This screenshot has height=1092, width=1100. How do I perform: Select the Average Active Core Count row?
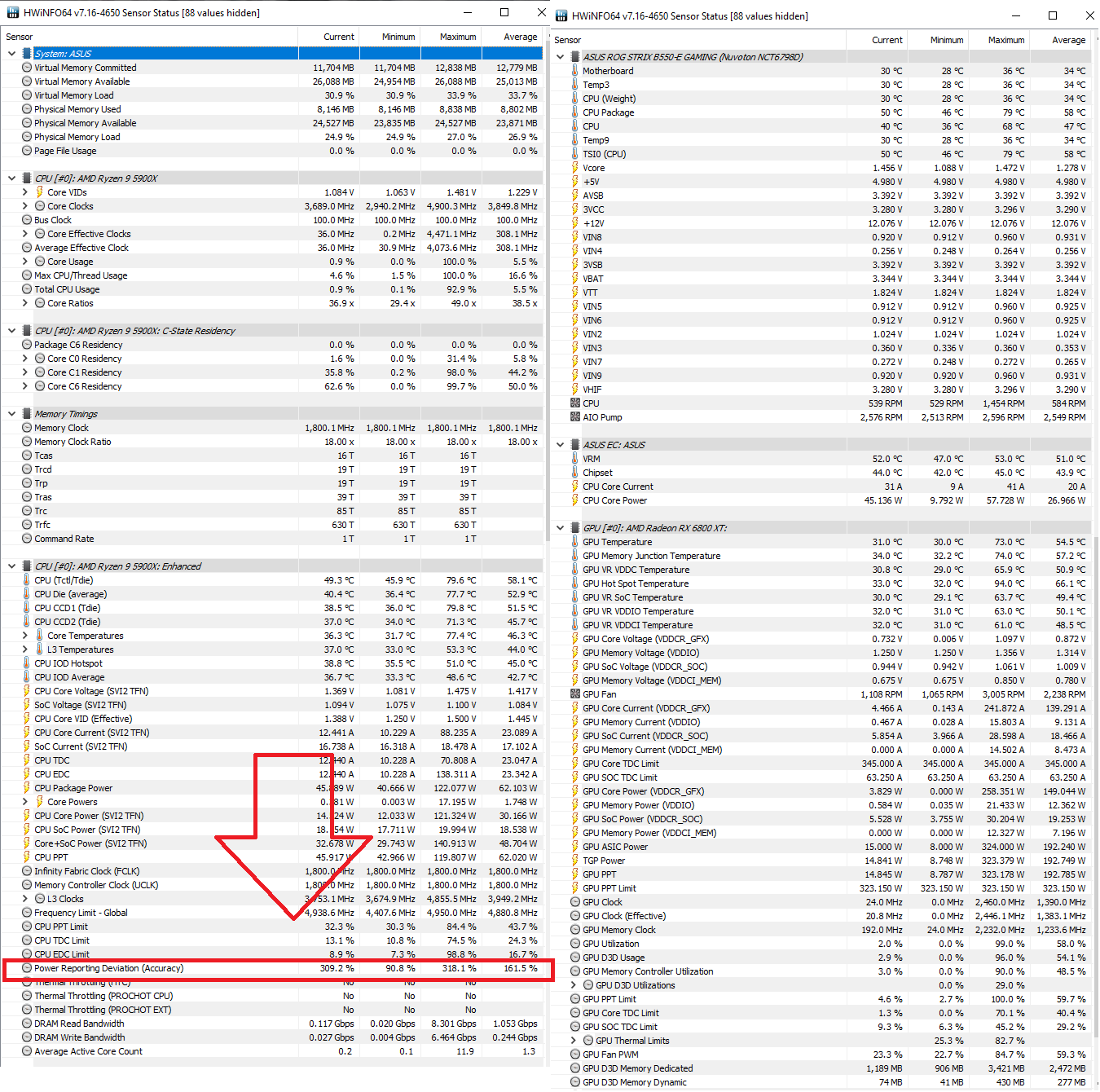click(272, 1051)
